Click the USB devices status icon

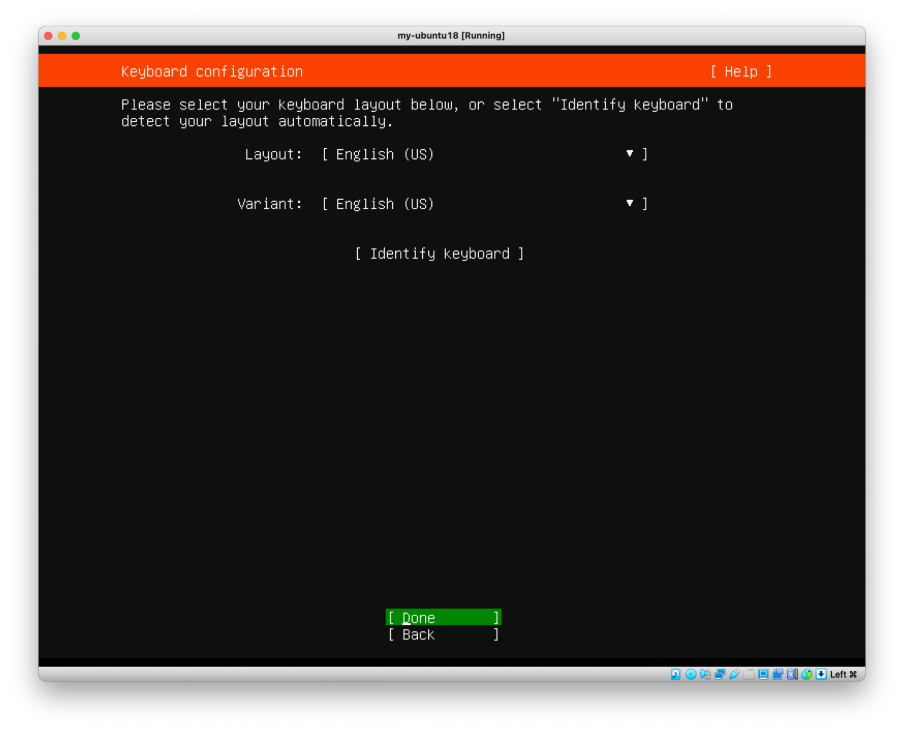(x=734, y=674)
